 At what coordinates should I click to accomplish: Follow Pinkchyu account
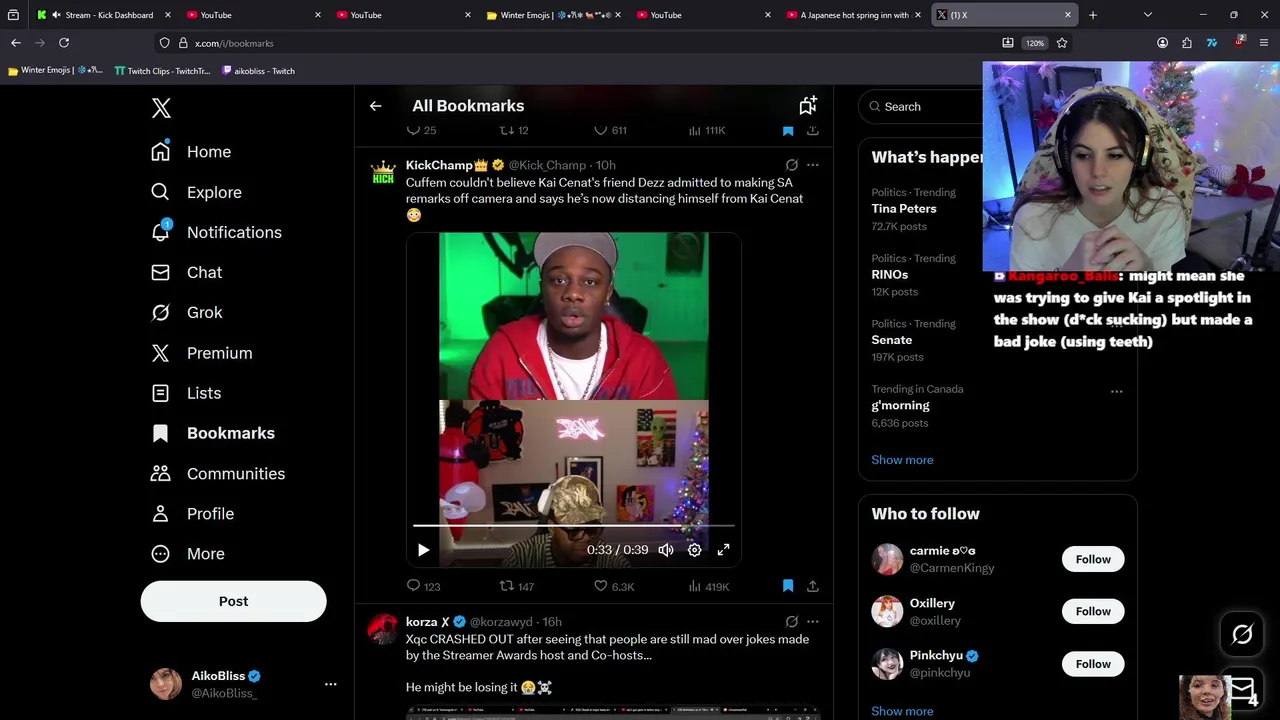1093,664
